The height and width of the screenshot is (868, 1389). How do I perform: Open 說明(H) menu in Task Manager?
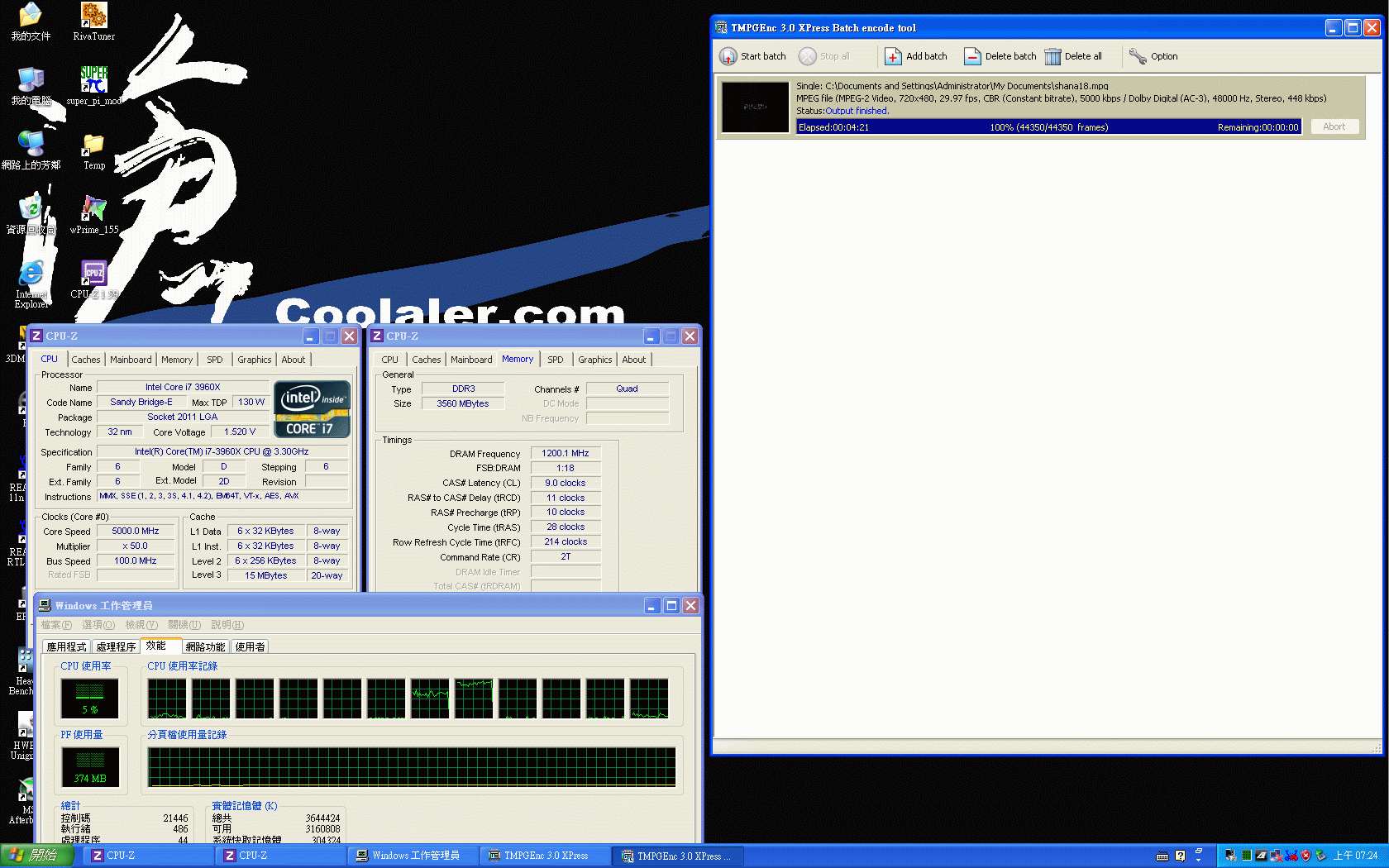[227, 625]
